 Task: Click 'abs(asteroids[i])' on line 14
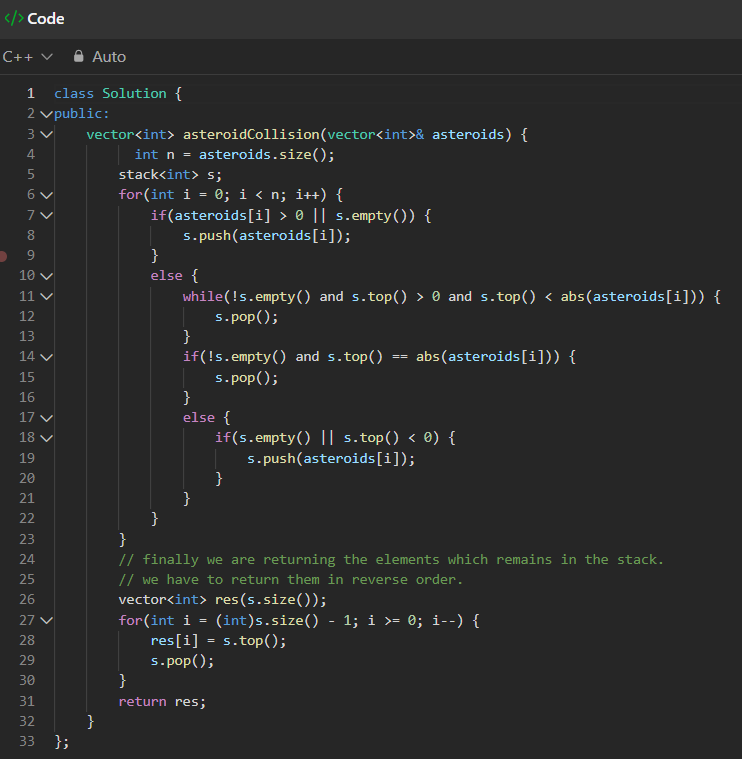click(484, 357)
